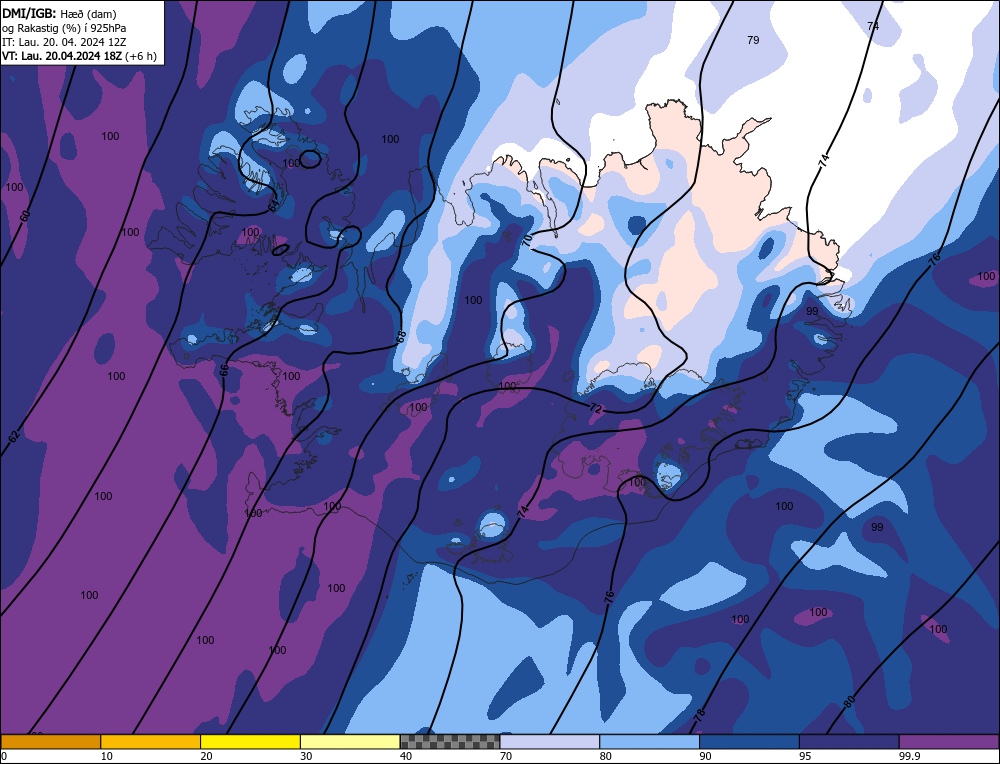Image resolution: width=1000 pixels, height=764 pixels.
Task: Click the light blue 80–90 legend swatch
Action: pyautogui.click(x=649, y=742)
